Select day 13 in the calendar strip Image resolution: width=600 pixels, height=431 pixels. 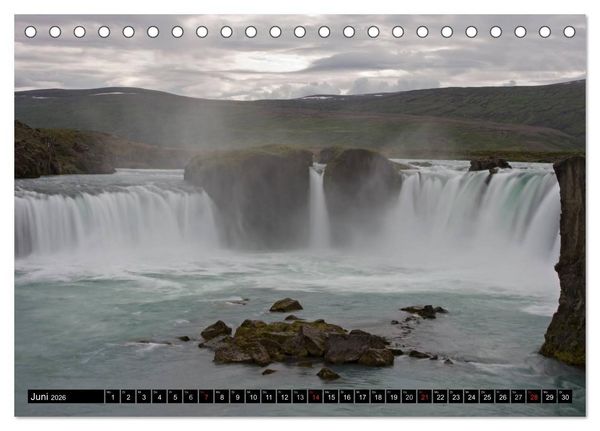tap(300, 397)
